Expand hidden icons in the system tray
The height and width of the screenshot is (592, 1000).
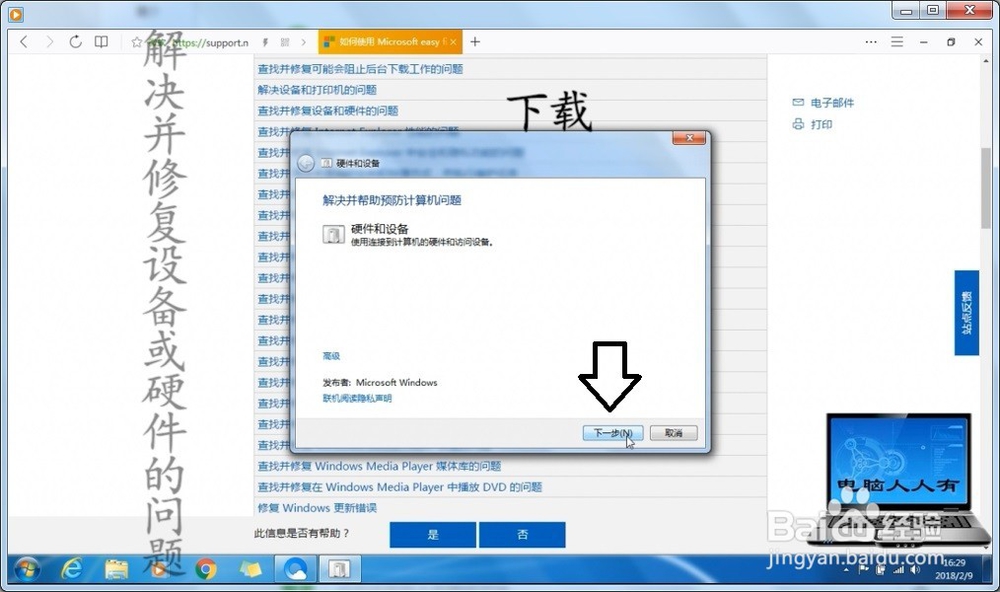click(x=846, y=570)
